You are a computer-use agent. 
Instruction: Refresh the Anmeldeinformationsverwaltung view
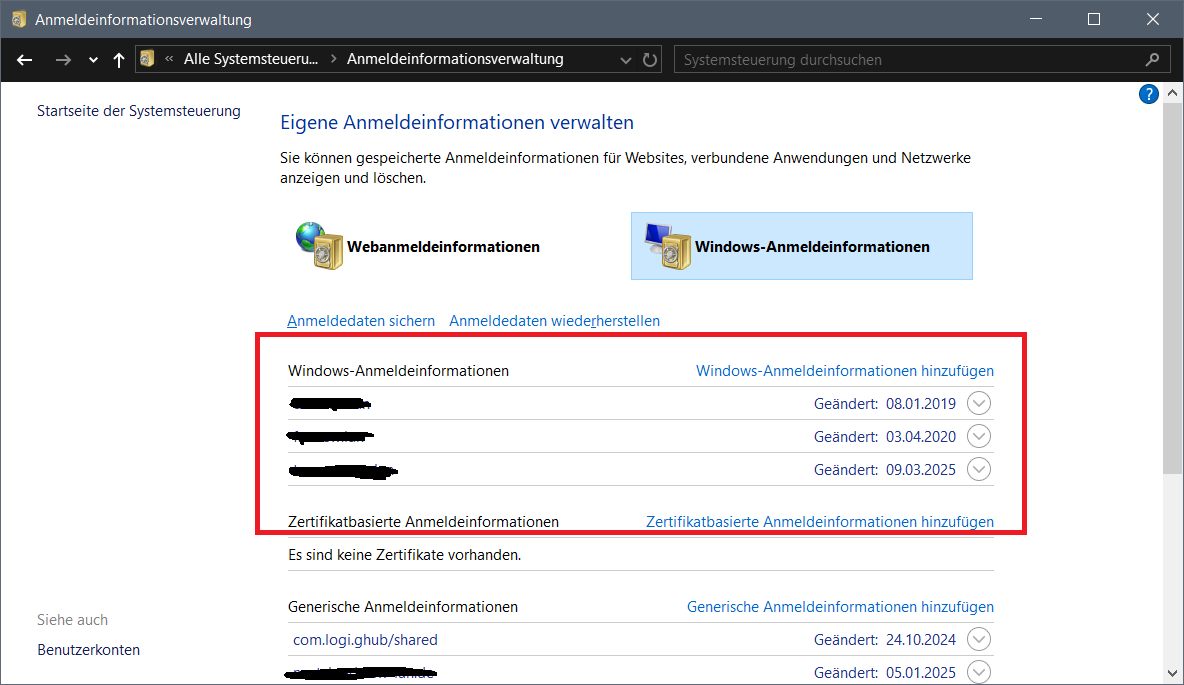pyautogui.click(x=650, y=60)
